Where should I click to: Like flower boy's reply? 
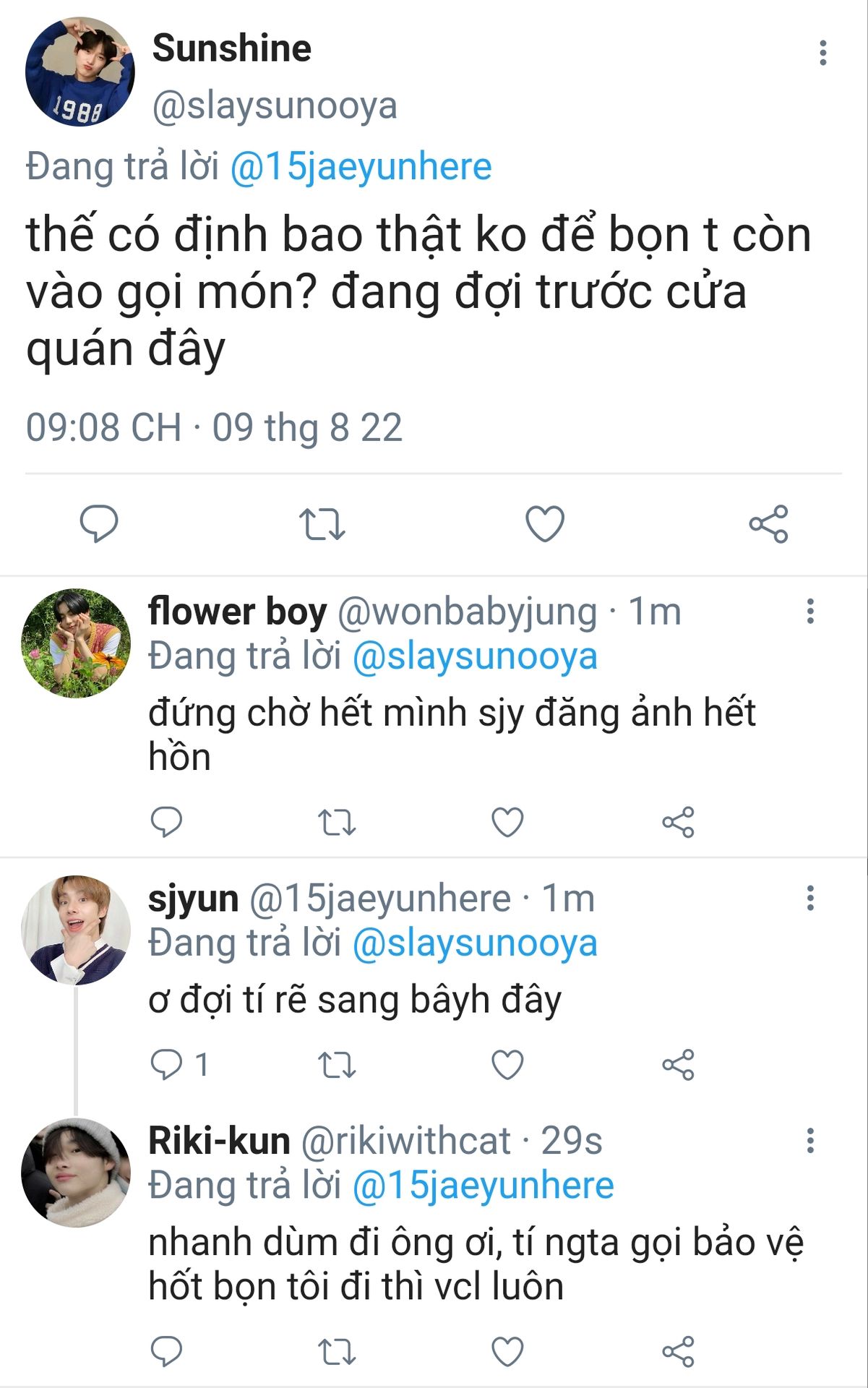pos(507,822)
